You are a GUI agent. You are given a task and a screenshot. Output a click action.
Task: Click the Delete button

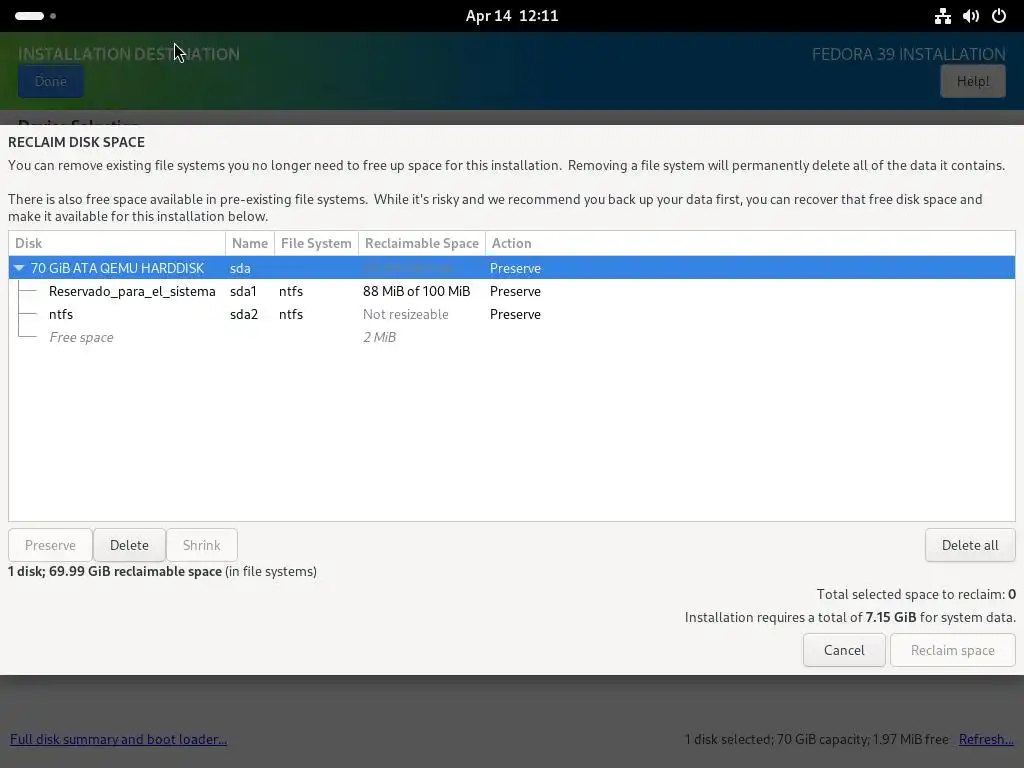click(129, 545)
